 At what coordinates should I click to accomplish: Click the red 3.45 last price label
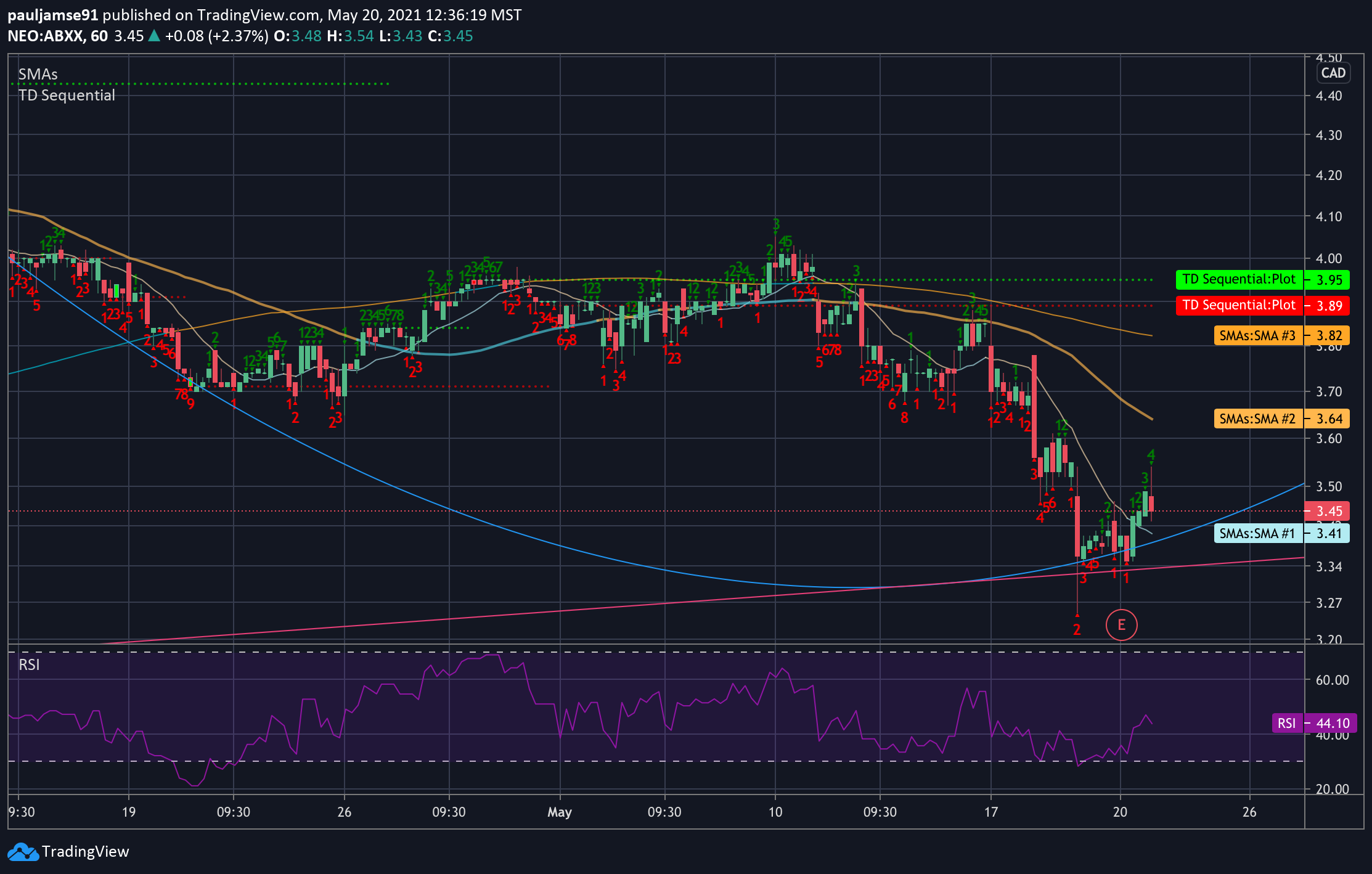click(1328, 511)
